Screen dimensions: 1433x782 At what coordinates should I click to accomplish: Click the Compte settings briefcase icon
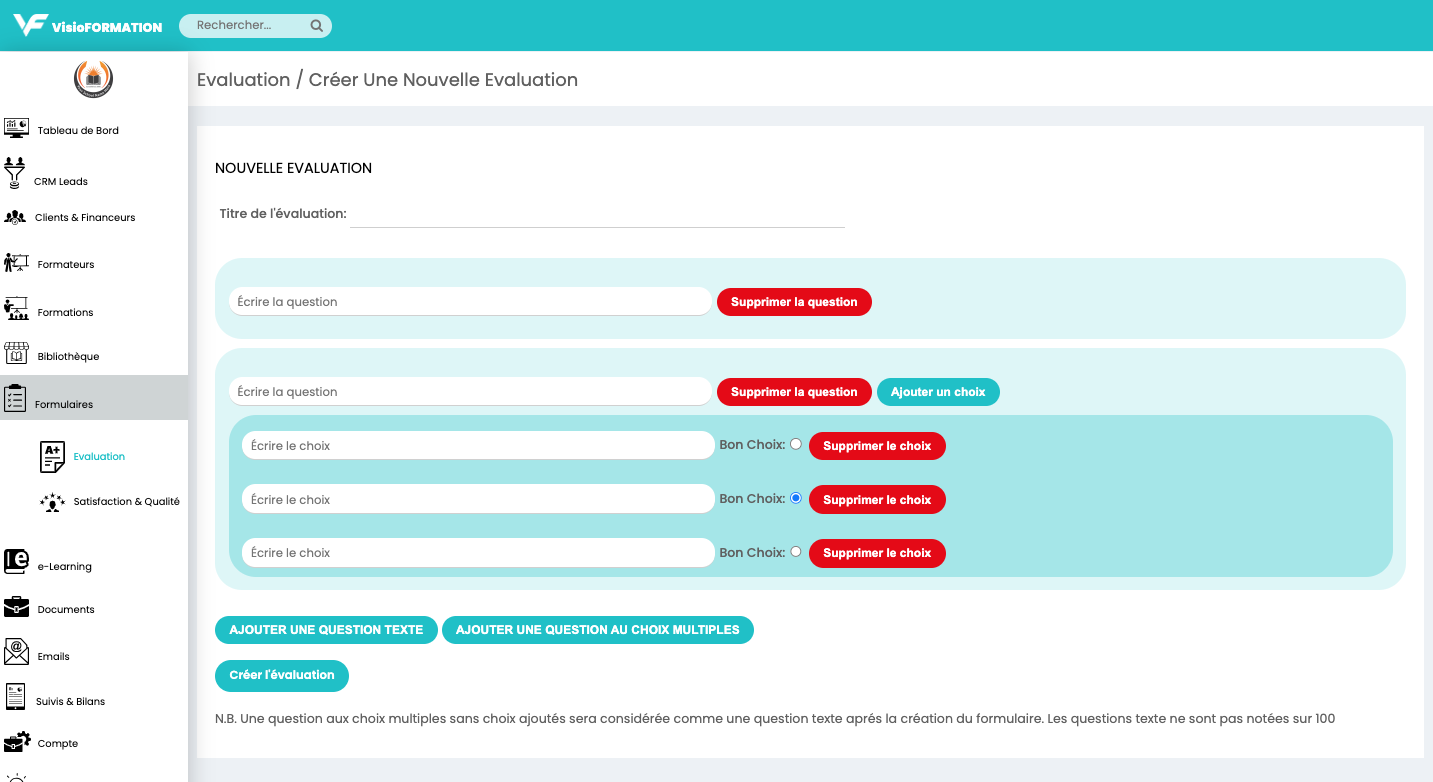17,741
